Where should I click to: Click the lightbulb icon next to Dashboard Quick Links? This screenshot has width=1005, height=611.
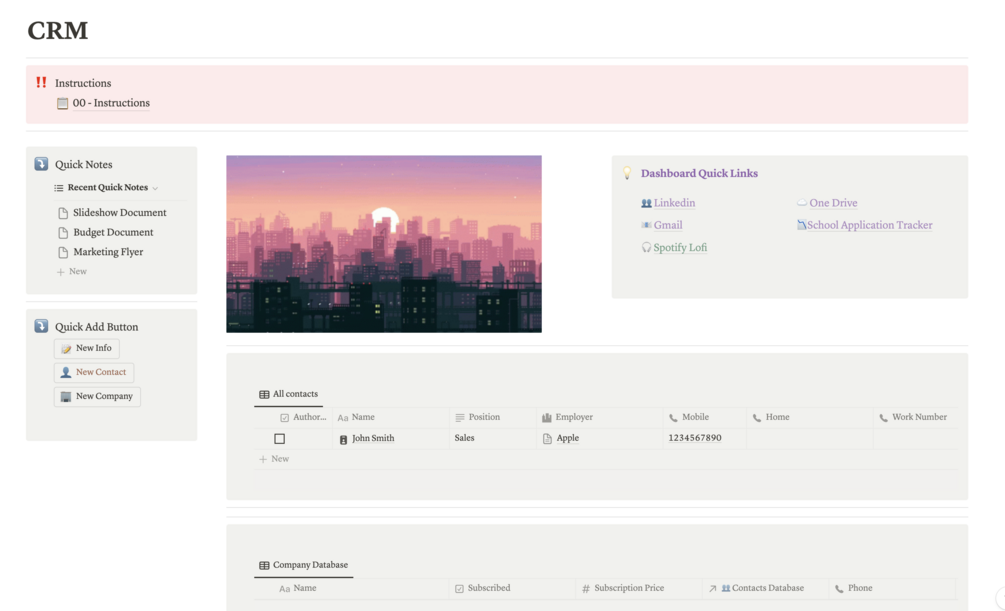(x=627, y=173)
